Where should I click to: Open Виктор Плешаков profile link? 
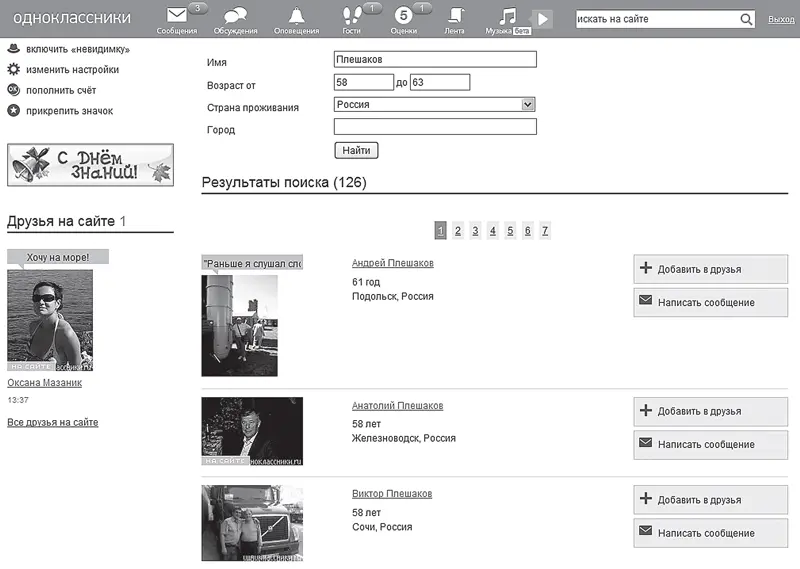pyautogui.click(x=392, y=494)
